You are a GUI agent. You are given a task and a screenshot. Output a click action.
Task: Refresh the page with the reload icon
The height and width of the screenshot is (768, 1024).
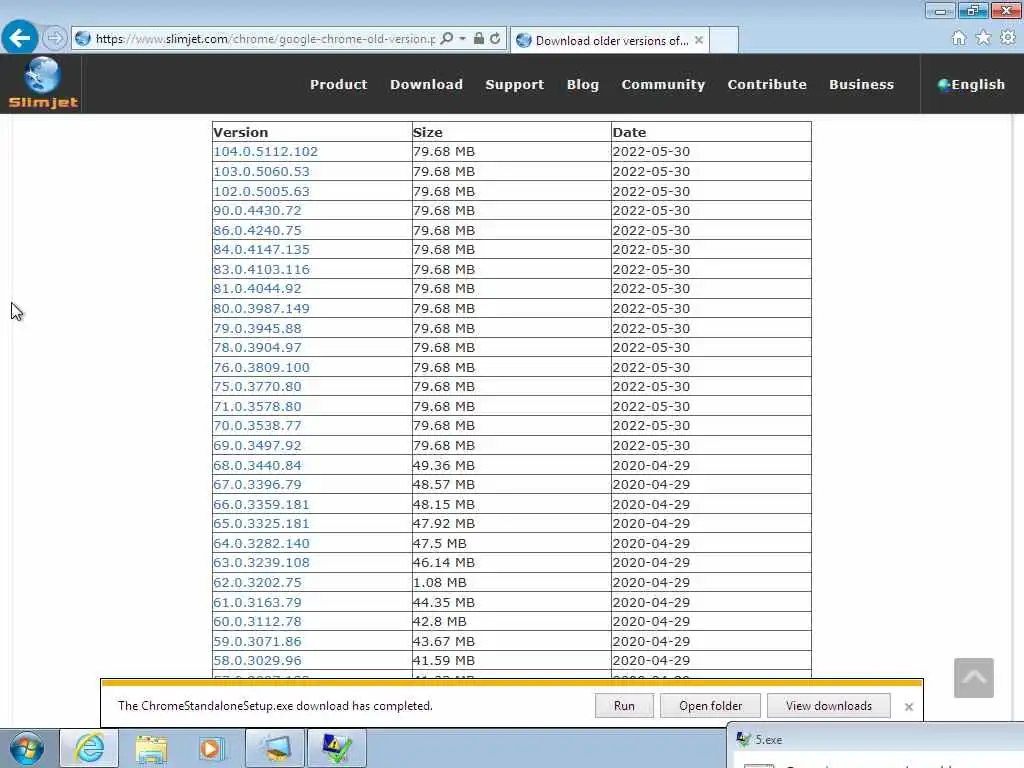point(495,39)
